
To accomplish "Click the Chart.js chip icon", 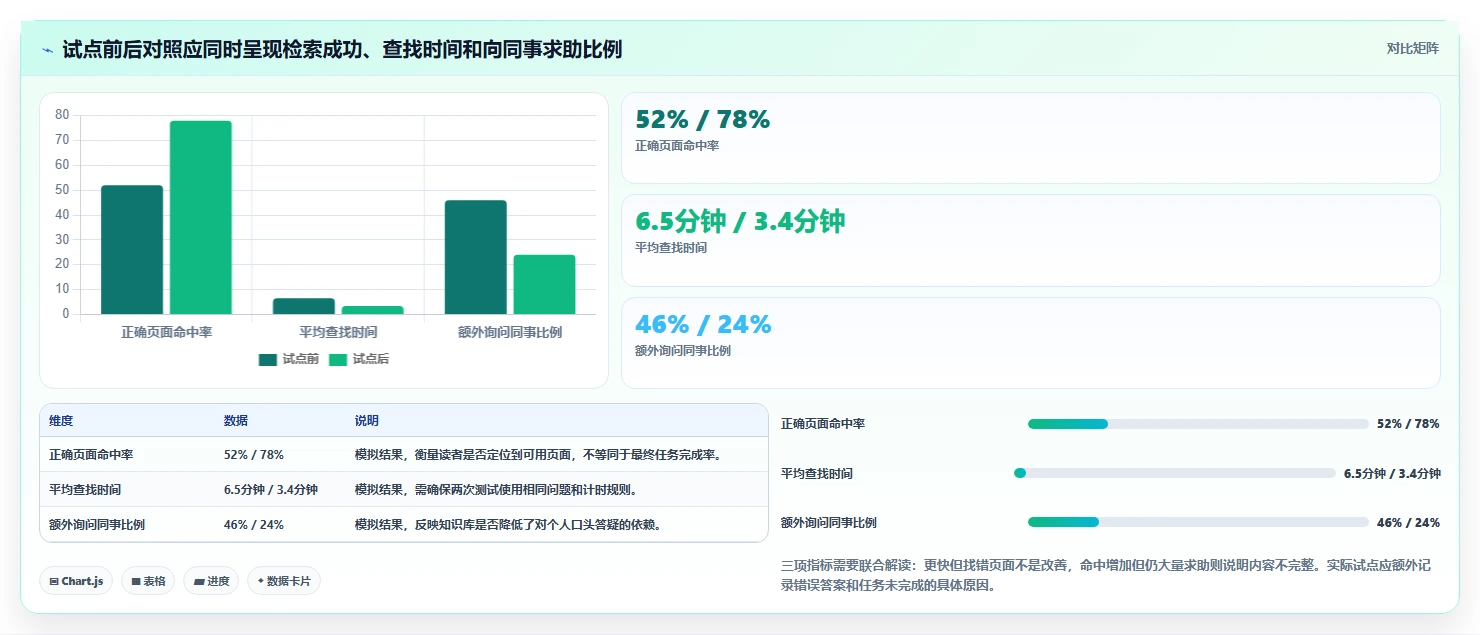I will coord(54,581).
